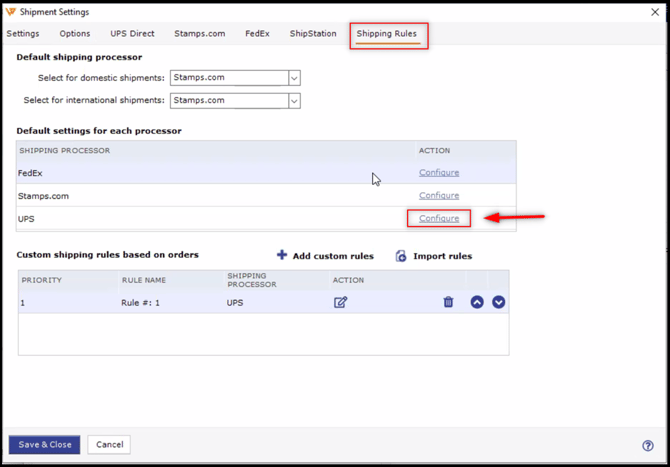Open the Options tab
This screenshot has width=670, height=467.
[75, 34]
